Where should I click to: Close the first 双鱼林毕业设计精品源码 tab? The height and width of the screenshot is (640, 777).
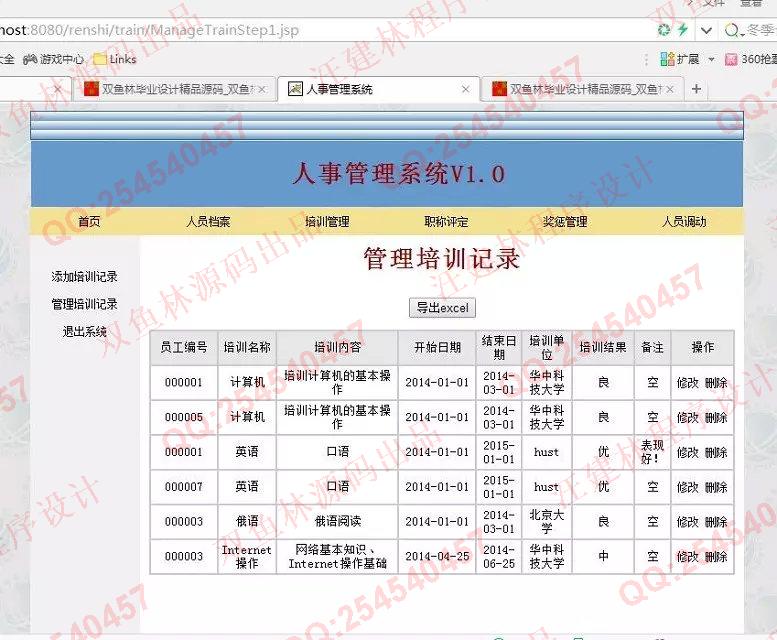point(262,89)
